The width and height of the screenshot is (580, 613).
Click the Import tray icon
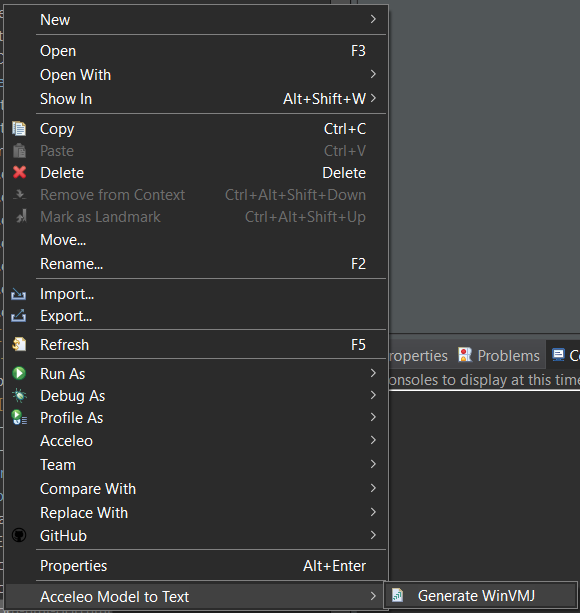click(x=19, y=294)
